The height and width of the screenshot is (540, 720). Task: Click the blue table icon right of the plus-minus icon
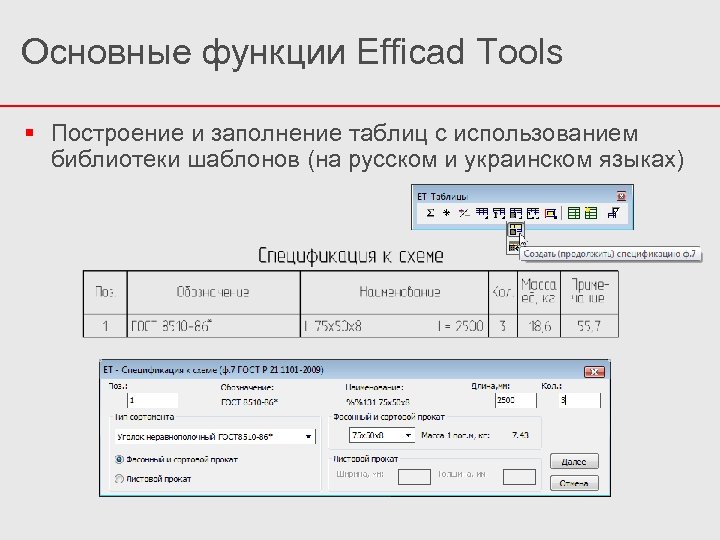pos(481,213)
